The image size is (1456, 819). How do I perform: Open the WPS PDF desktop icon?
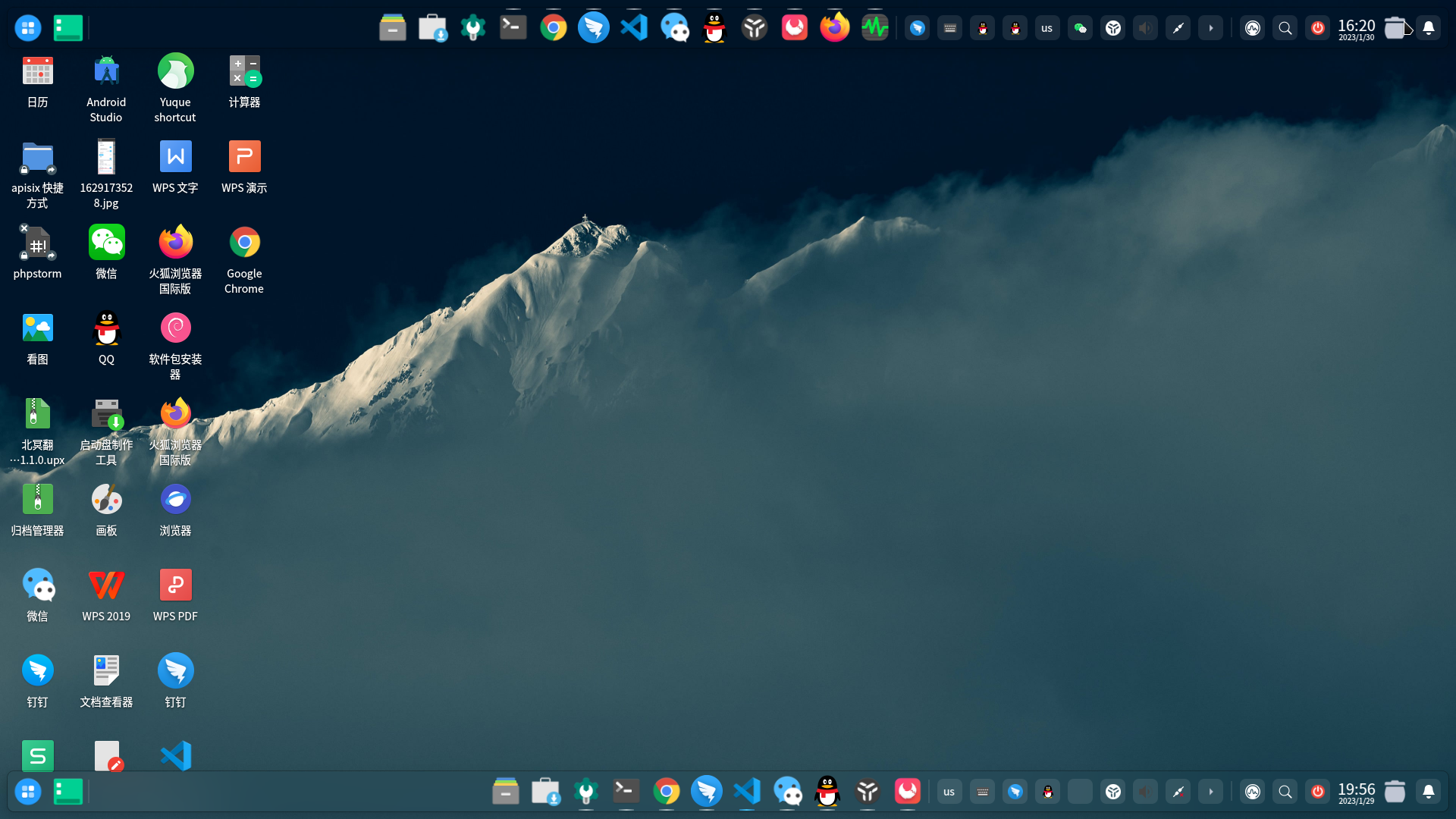point(175,585)
